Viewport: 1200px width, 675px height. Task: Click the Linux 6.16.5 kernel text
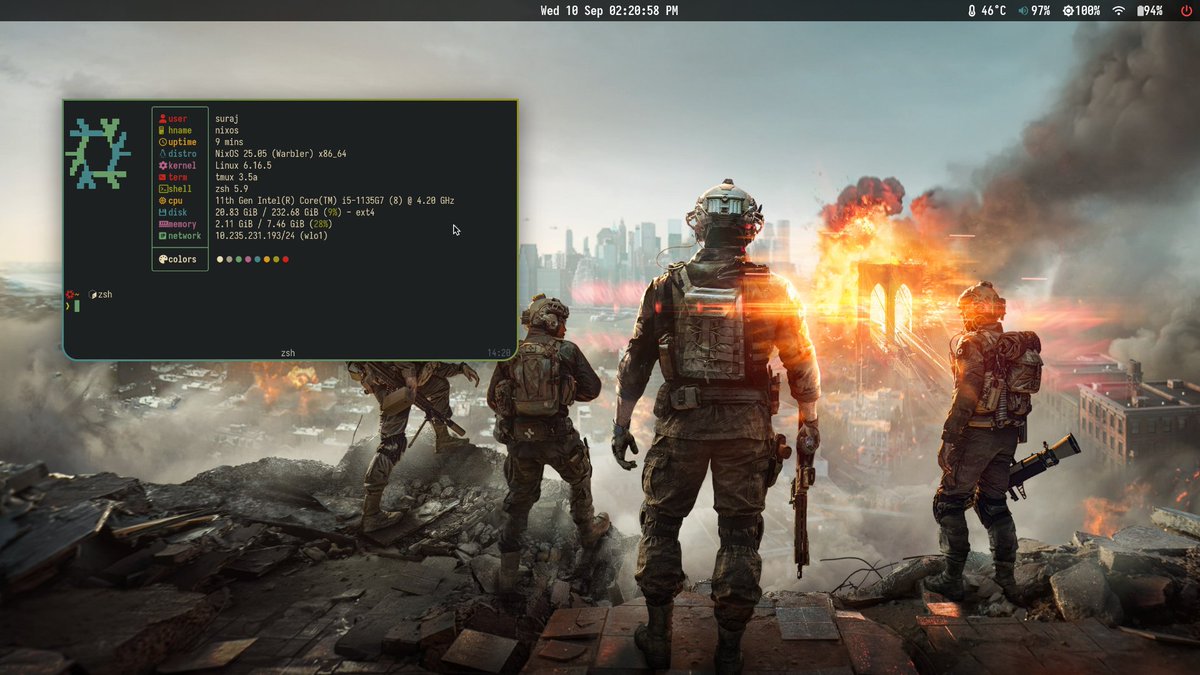[x=243, y=166]
